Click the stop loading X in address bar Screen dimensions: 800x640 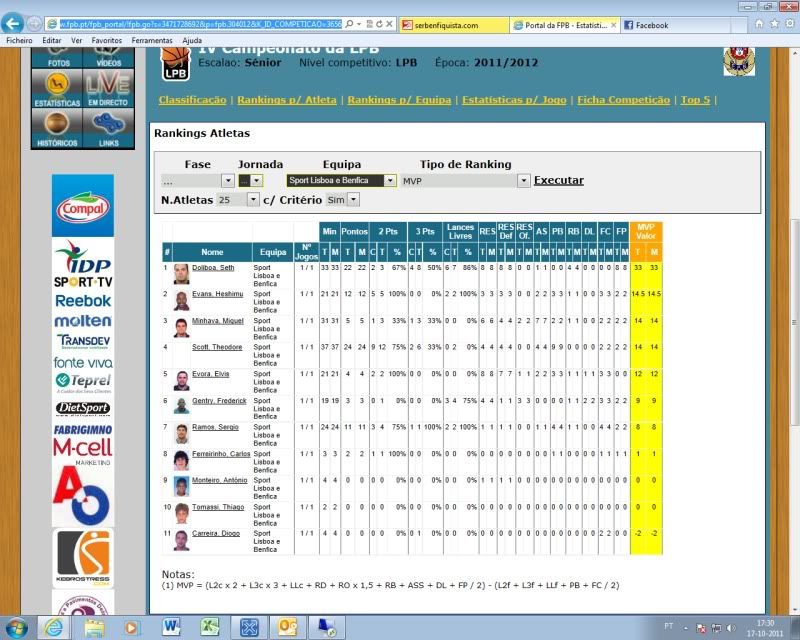pyautogui.click(x=389, y=24)
